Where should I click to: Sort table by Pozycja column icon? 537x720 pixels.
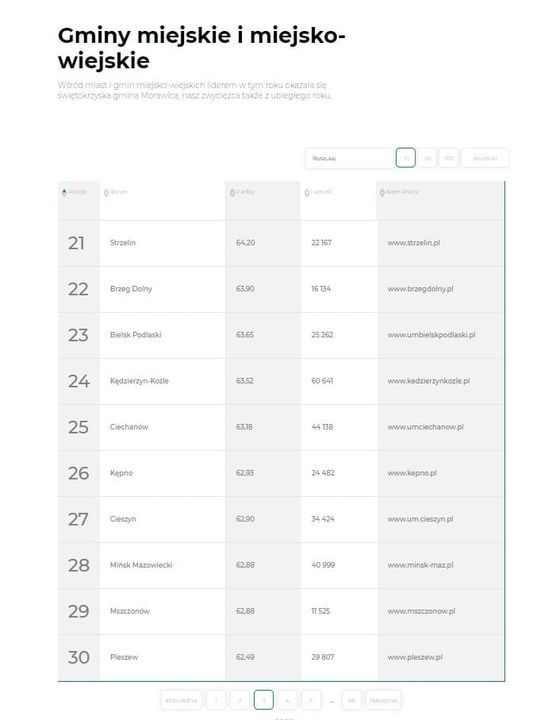tap(64, 192)
